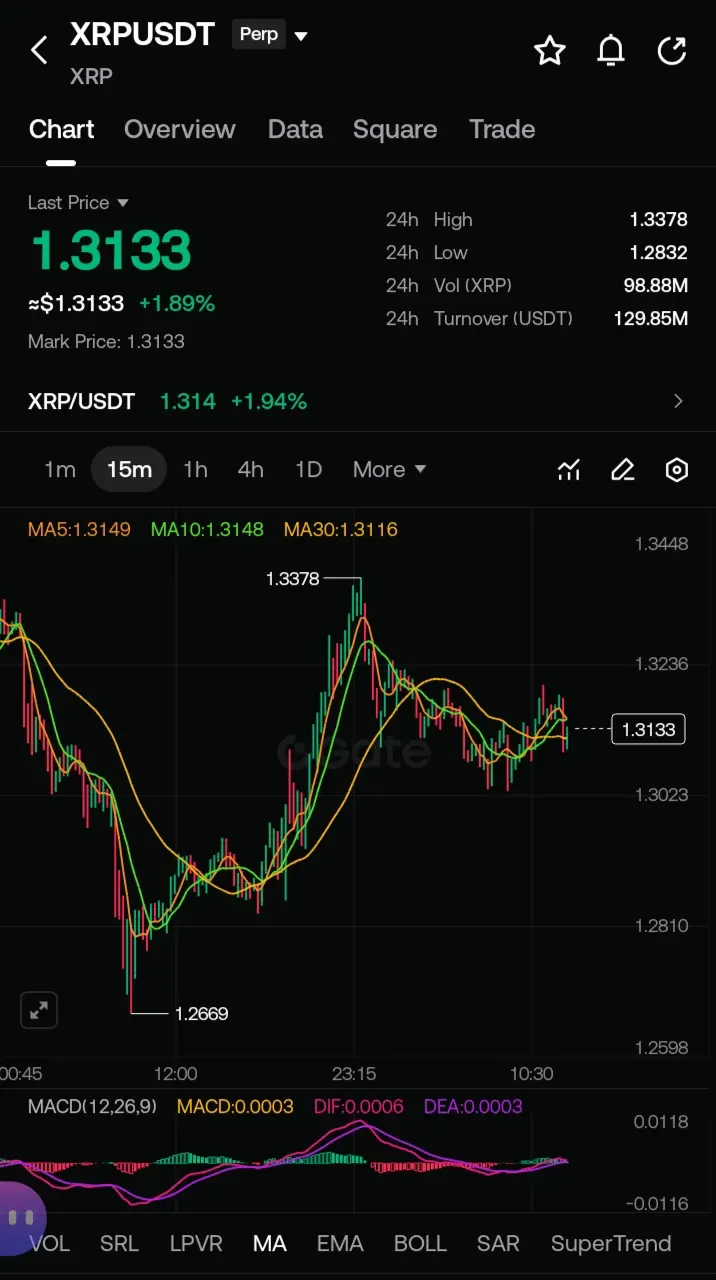Open XRP/USDT spot pair chevron

(679, 402)
